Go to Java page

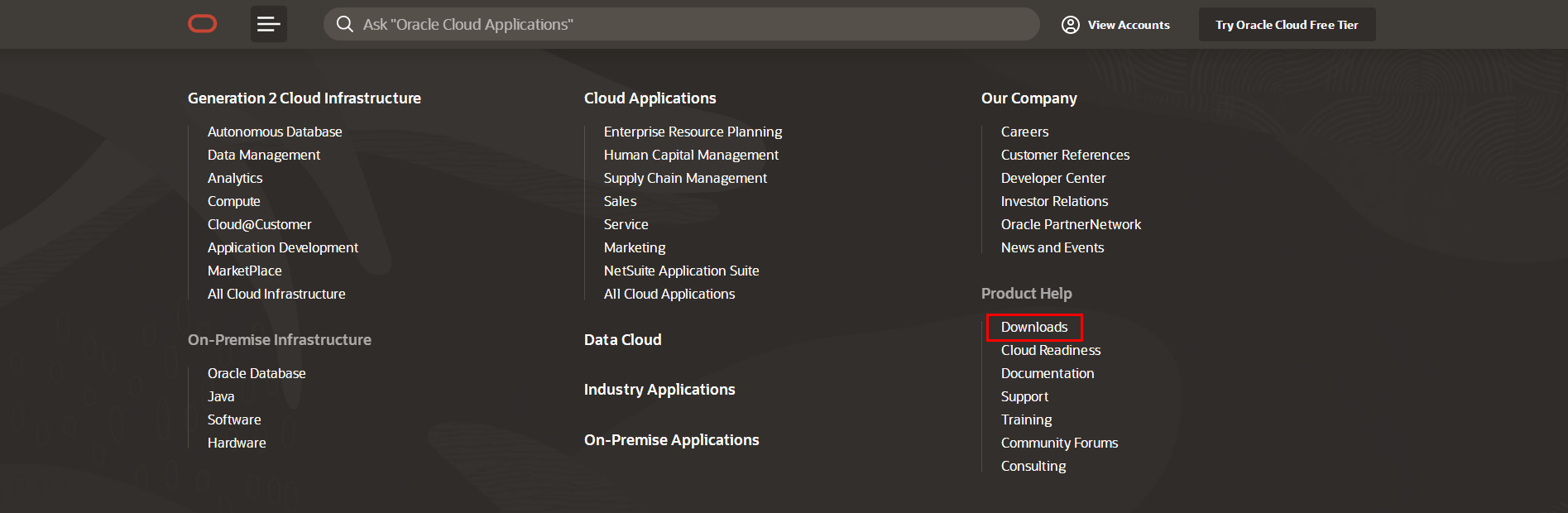click(221, 396)
